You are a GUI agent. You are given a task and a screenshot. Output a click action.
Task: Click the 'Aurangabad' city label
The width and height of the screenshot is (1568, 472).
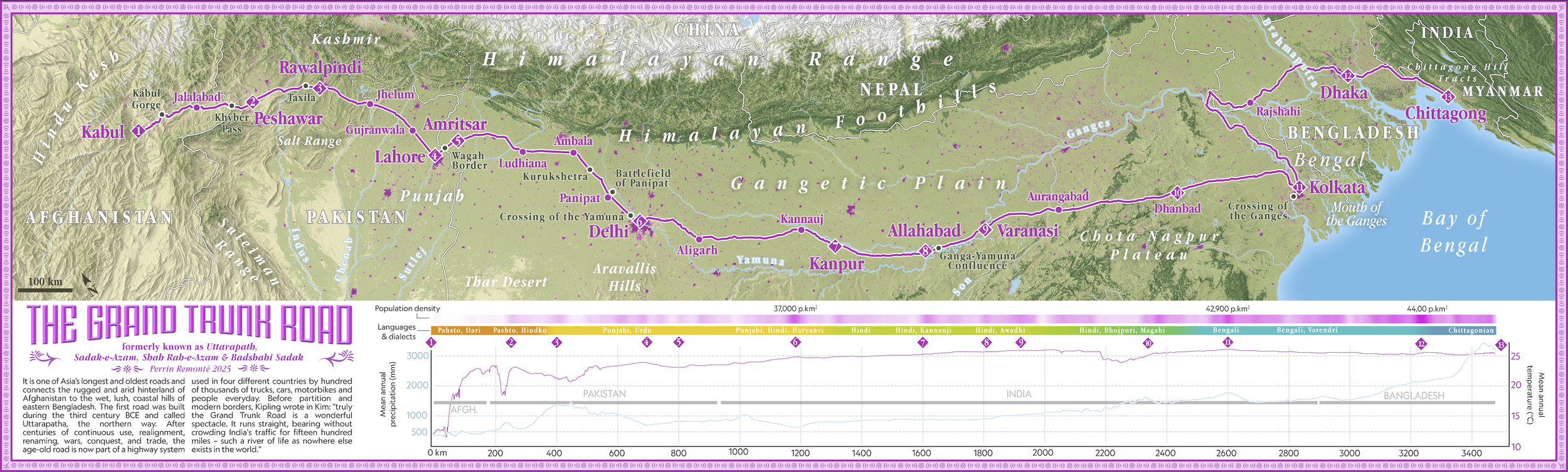coord(1057,196)
